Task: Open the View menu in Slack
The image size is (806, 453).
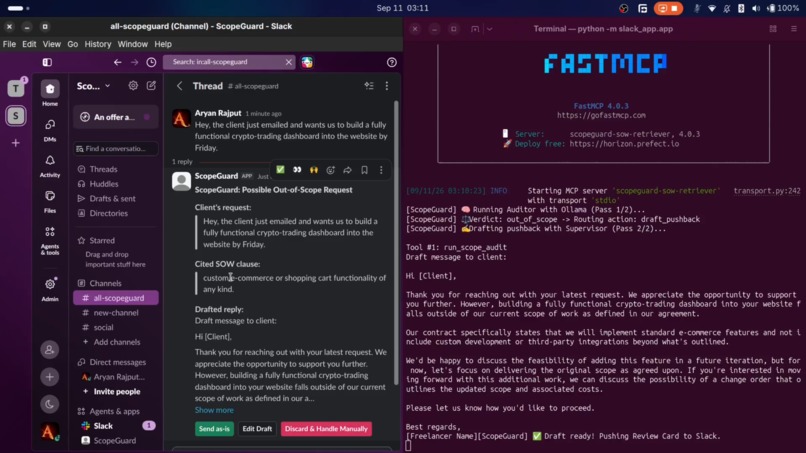Action: point(51,44)
